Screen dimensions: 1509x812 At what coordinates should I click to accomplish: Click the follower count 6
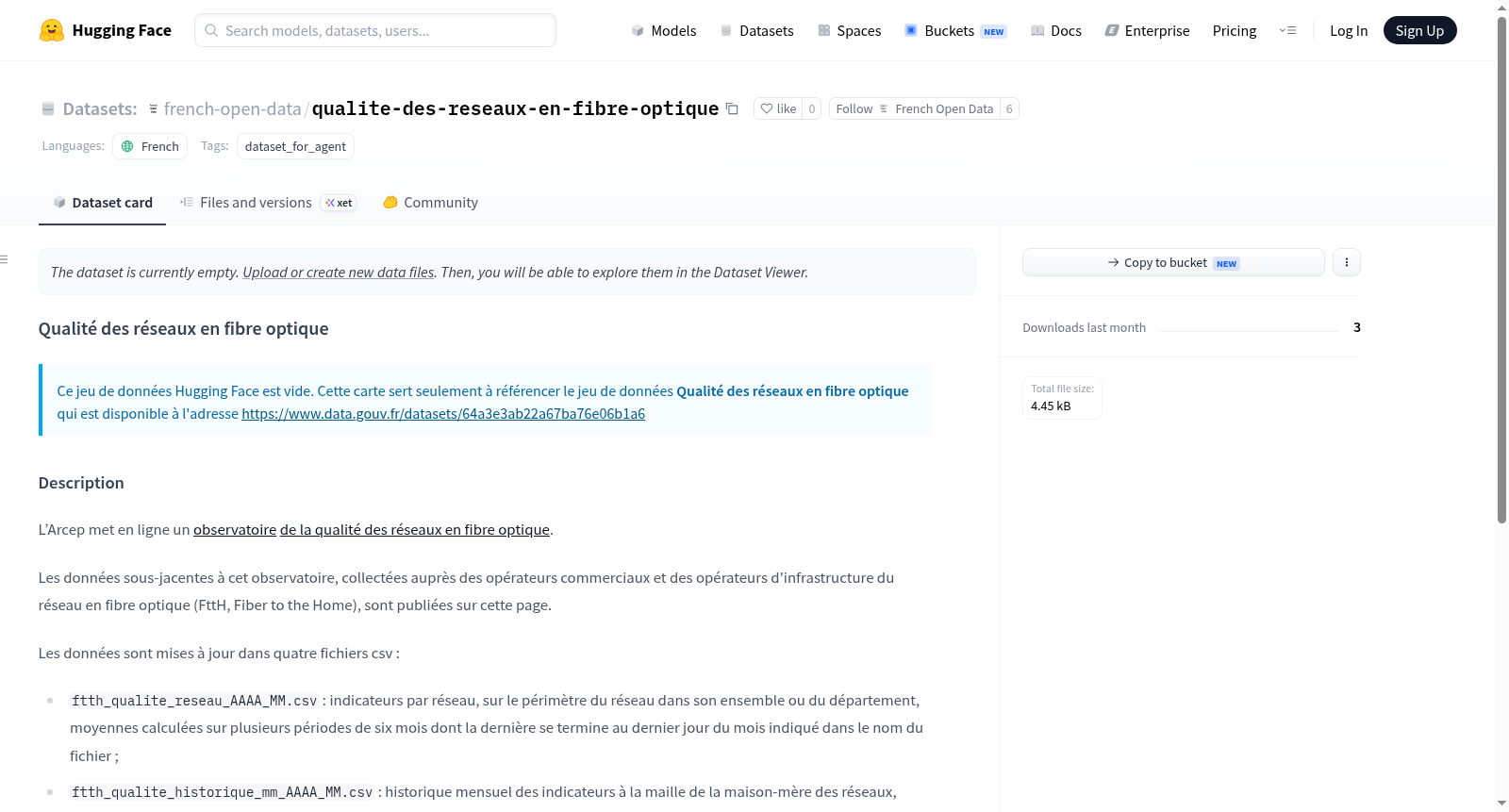click(1009, 108)
